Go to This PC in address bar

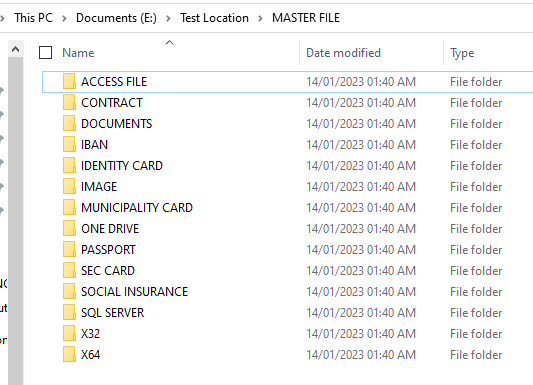click(33, 18)
